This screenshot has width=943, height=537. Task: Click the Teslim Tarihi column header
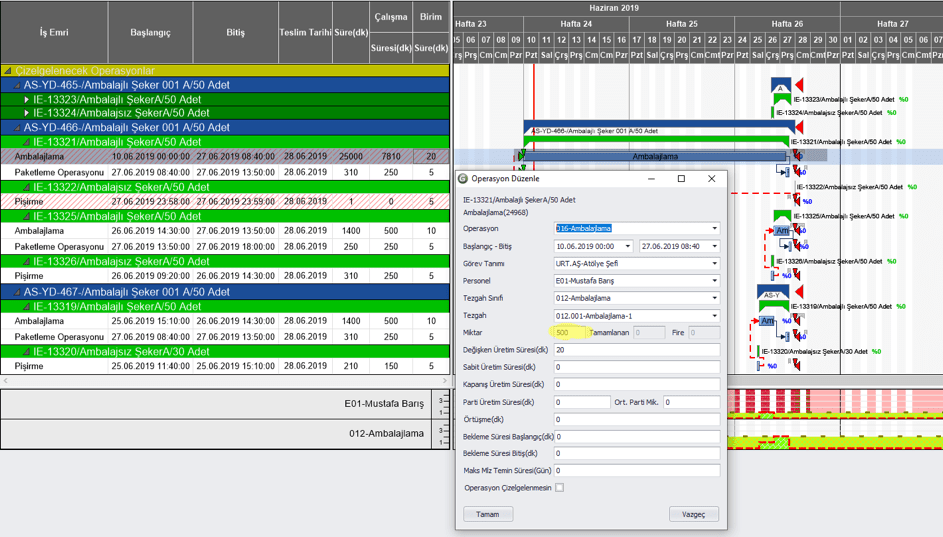coord(306,32)
